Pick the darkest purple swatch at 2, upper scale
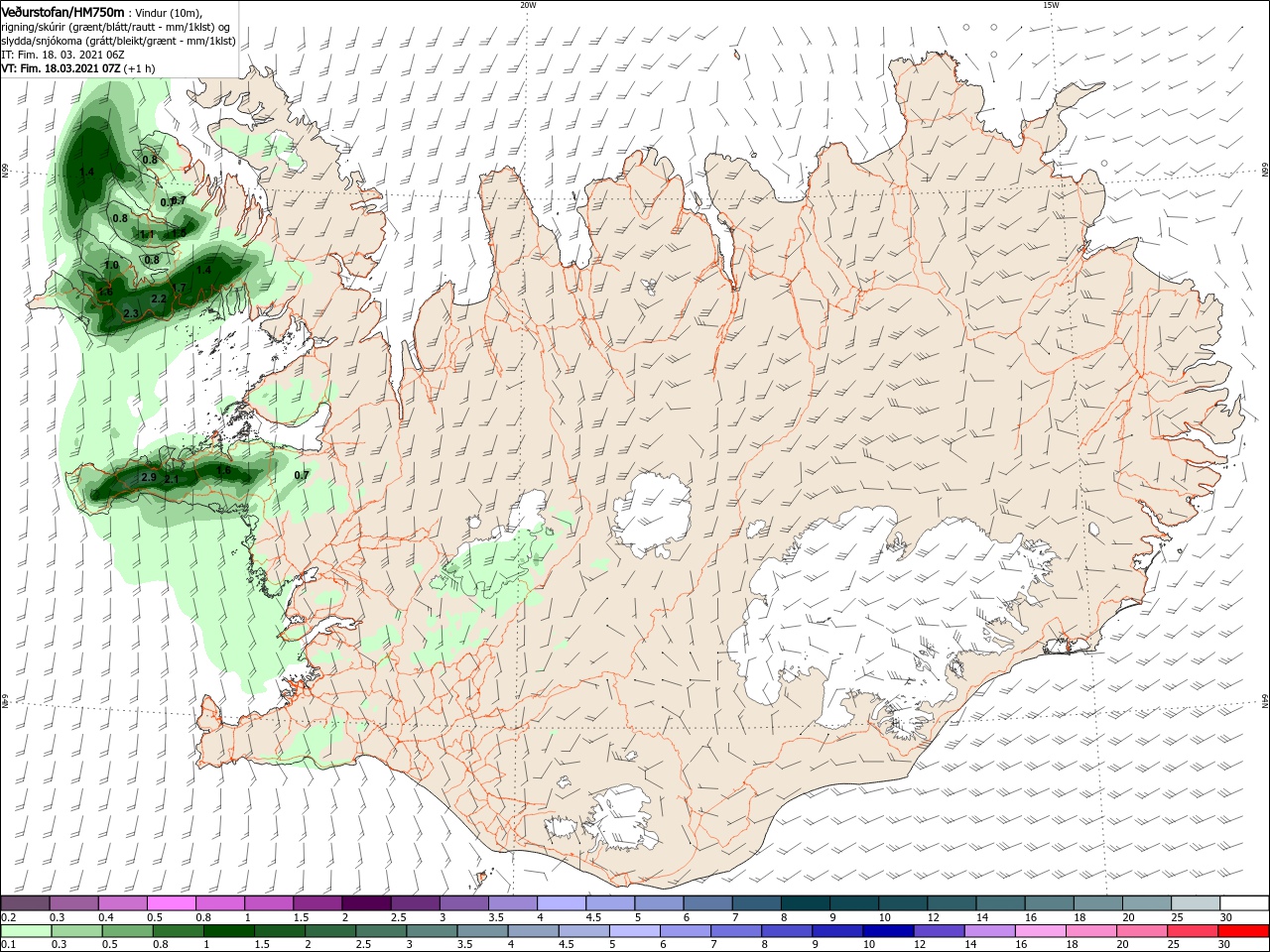This screenshot has height=952, width=1270. point(365,903)
